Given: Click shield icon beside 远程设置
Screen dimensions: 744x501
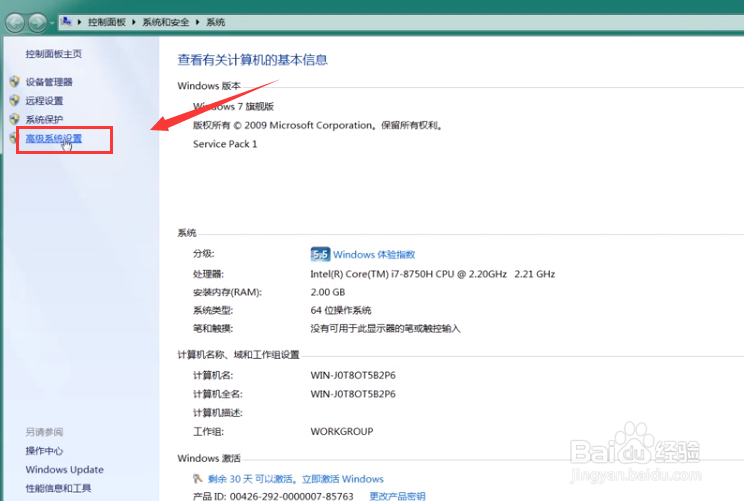Looking at the screenshot, I should pyautogui.click(x=15, y=100).
